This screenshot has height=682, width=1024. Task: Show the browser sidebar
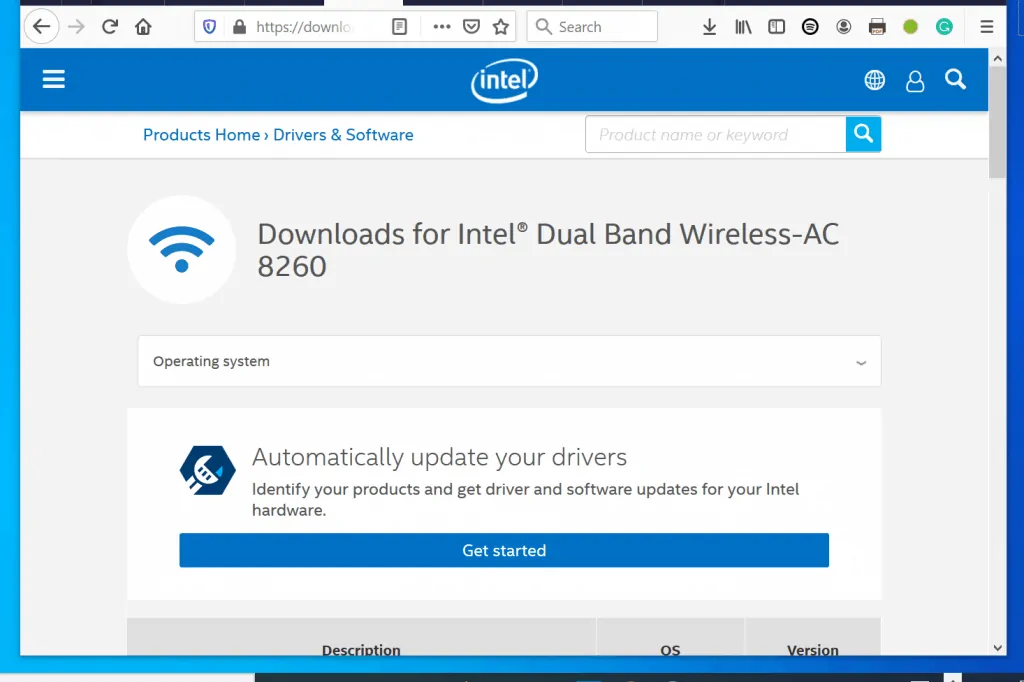click(x=776, y=27)
